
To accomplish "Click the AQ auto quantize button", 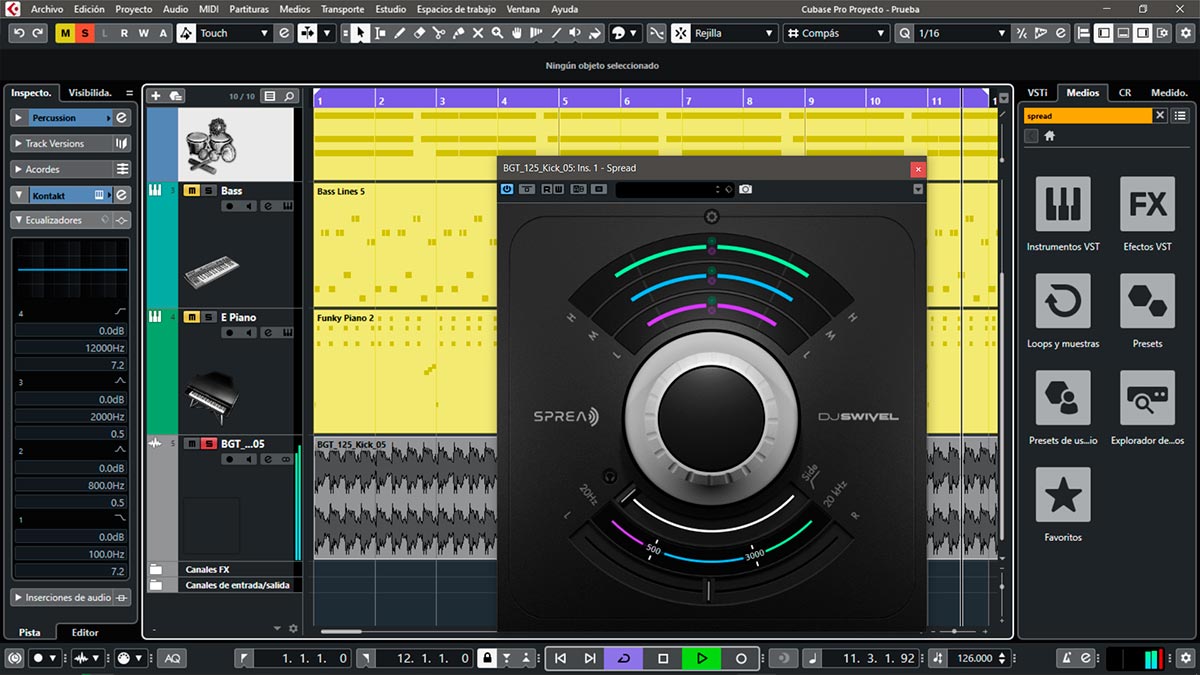I will coord(172,658).
